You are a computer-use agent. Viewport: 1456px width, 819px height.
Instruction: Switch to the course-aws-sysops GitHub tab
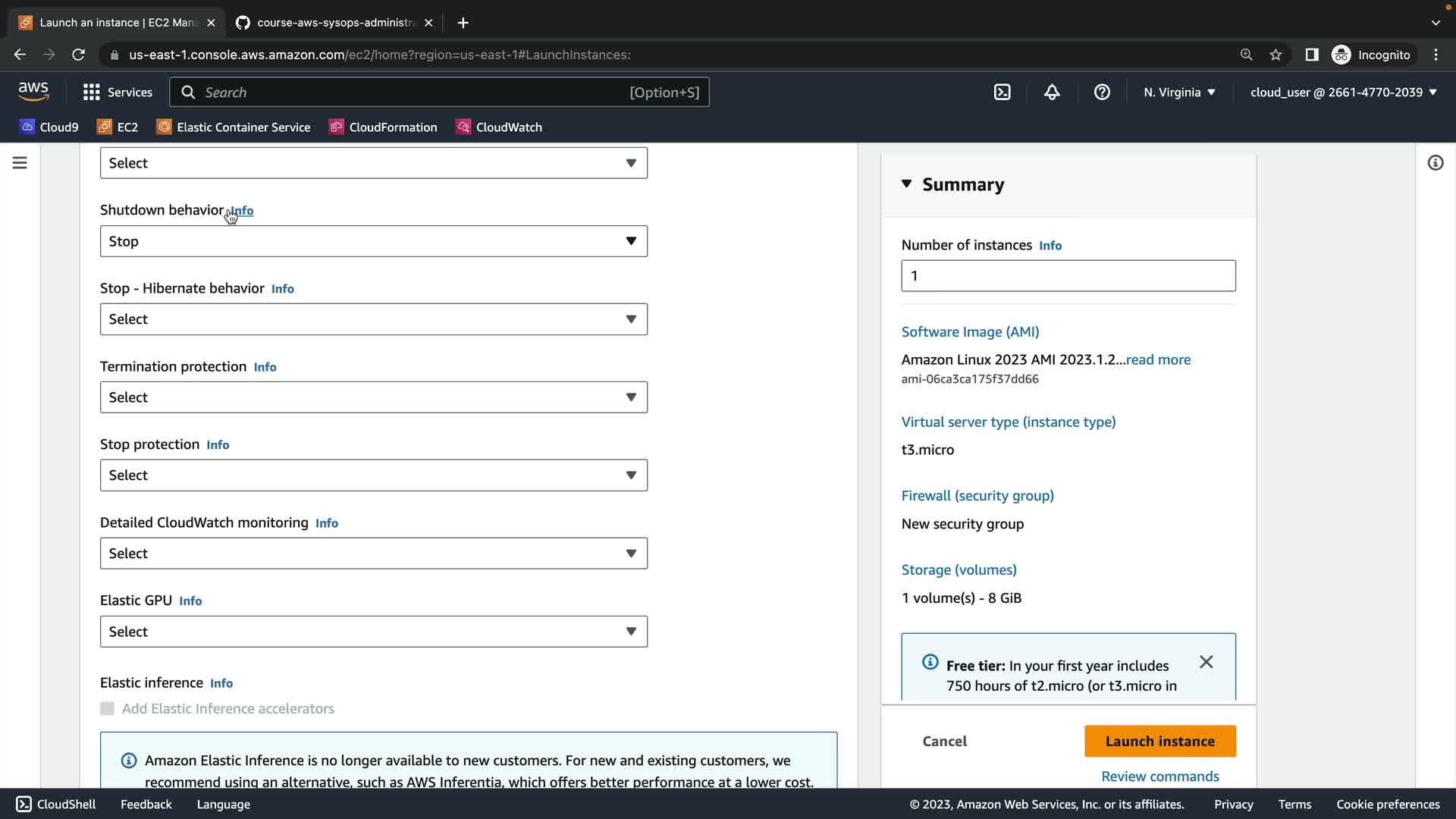(334, 23)
